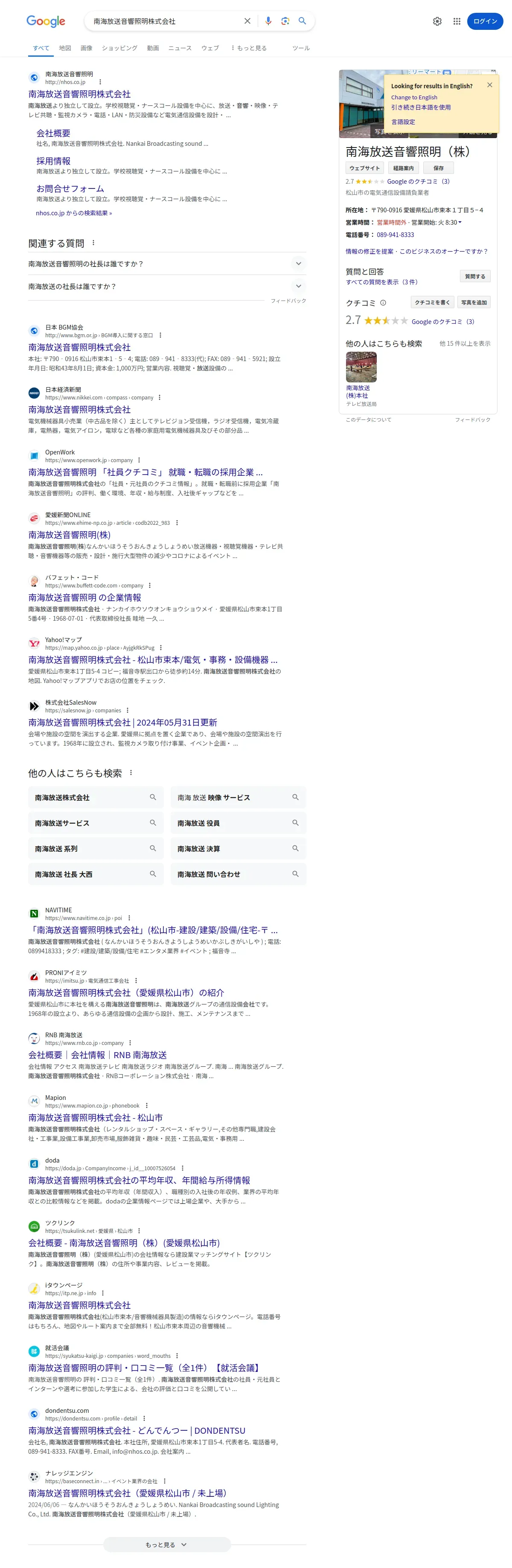Viewport: 512px width, 1568px height.
Task: Open options dots for ナレッジエンジン result
Action: tap(165, 1481)
